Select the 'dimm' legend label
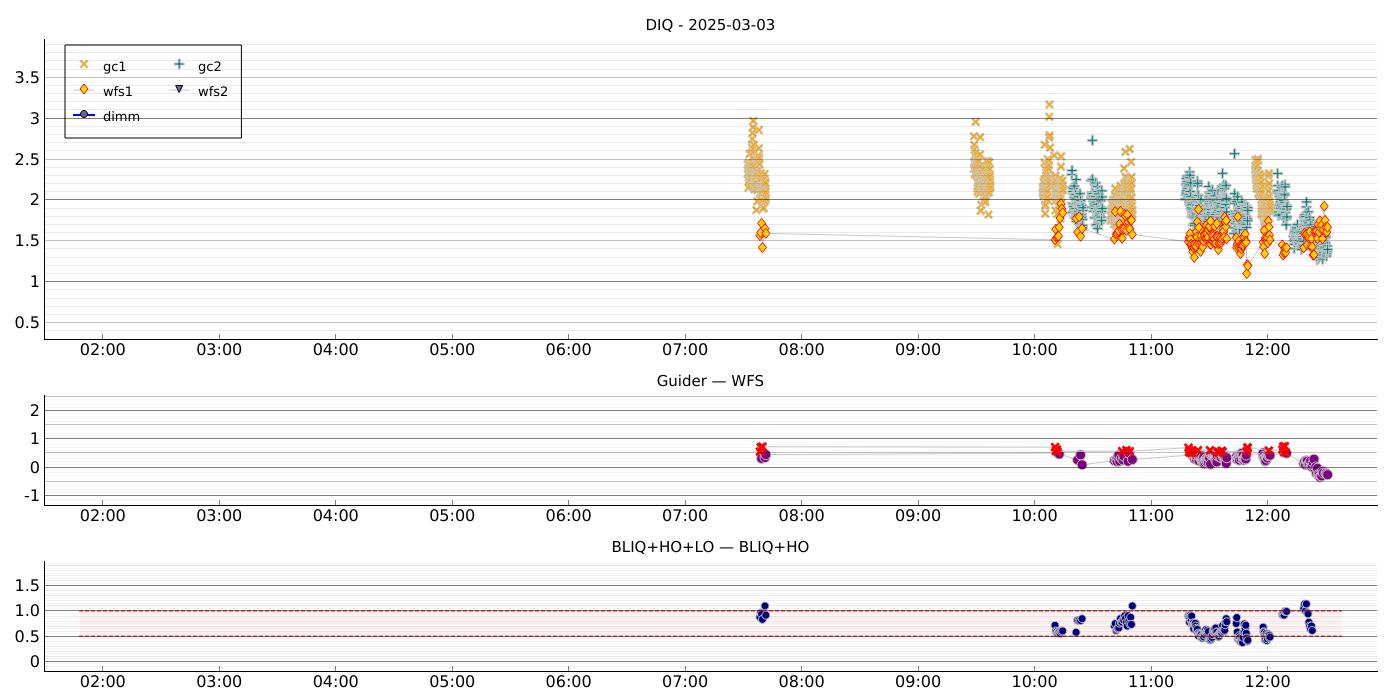The image size is (1400, 700). click(121, 116)
